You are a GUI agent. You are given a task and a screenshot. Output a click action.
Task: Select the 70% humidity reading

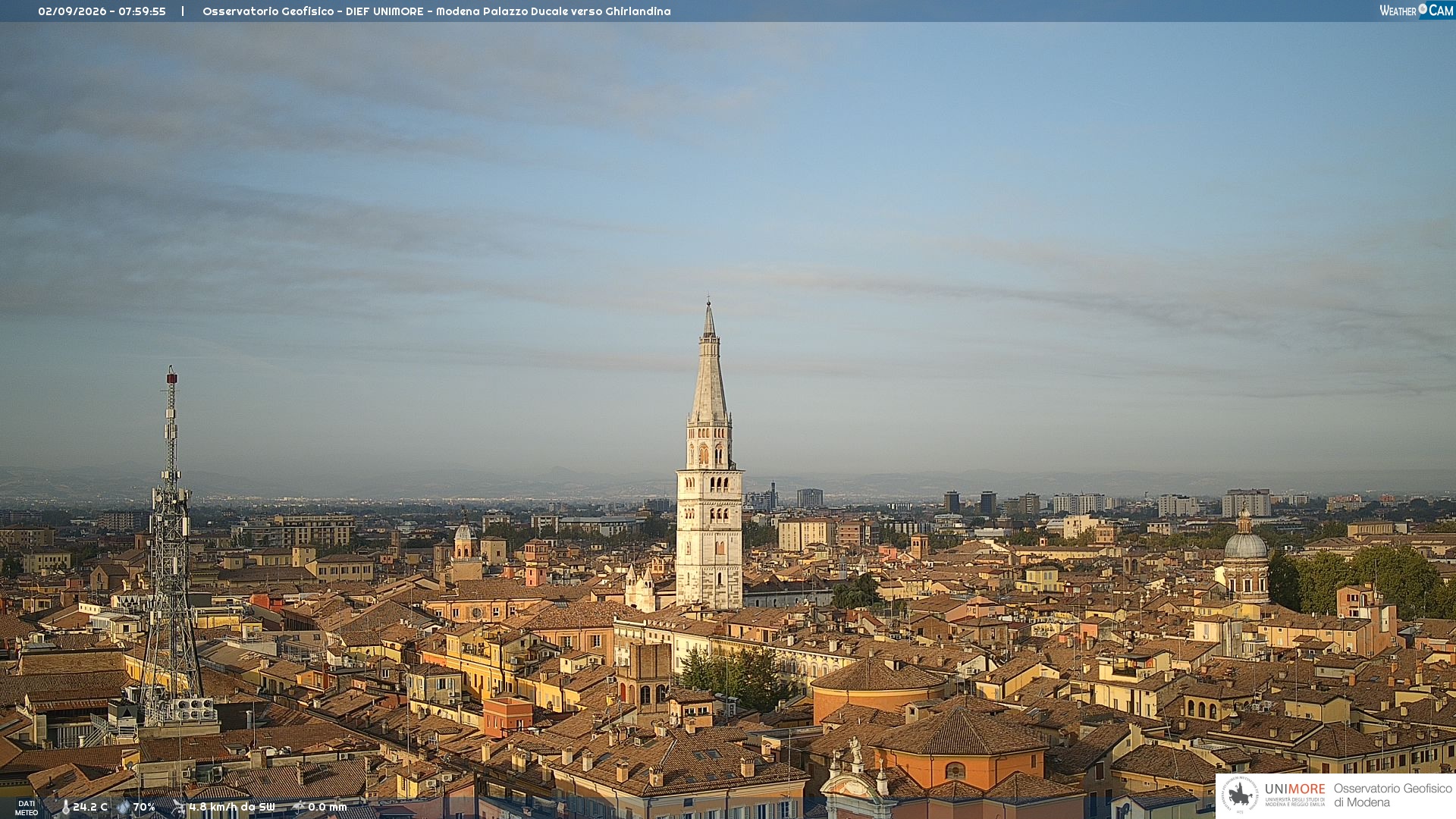[x=144, y=807]
